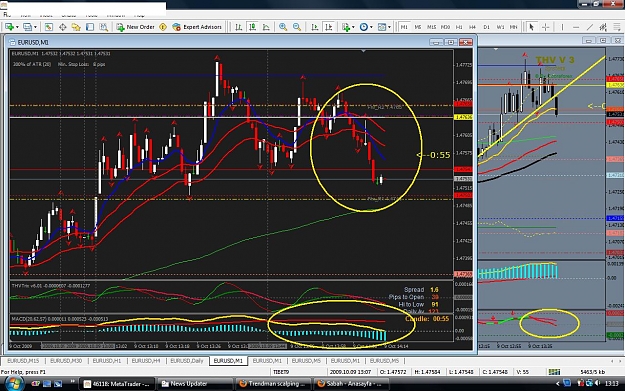Select the arrow cursor tool
625x391 pixels.
tap(531, 27)
